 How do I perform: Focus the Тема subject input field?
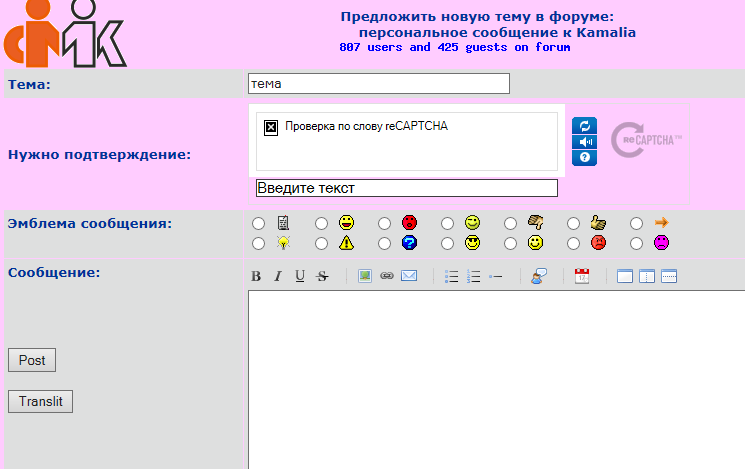point(379,84)
